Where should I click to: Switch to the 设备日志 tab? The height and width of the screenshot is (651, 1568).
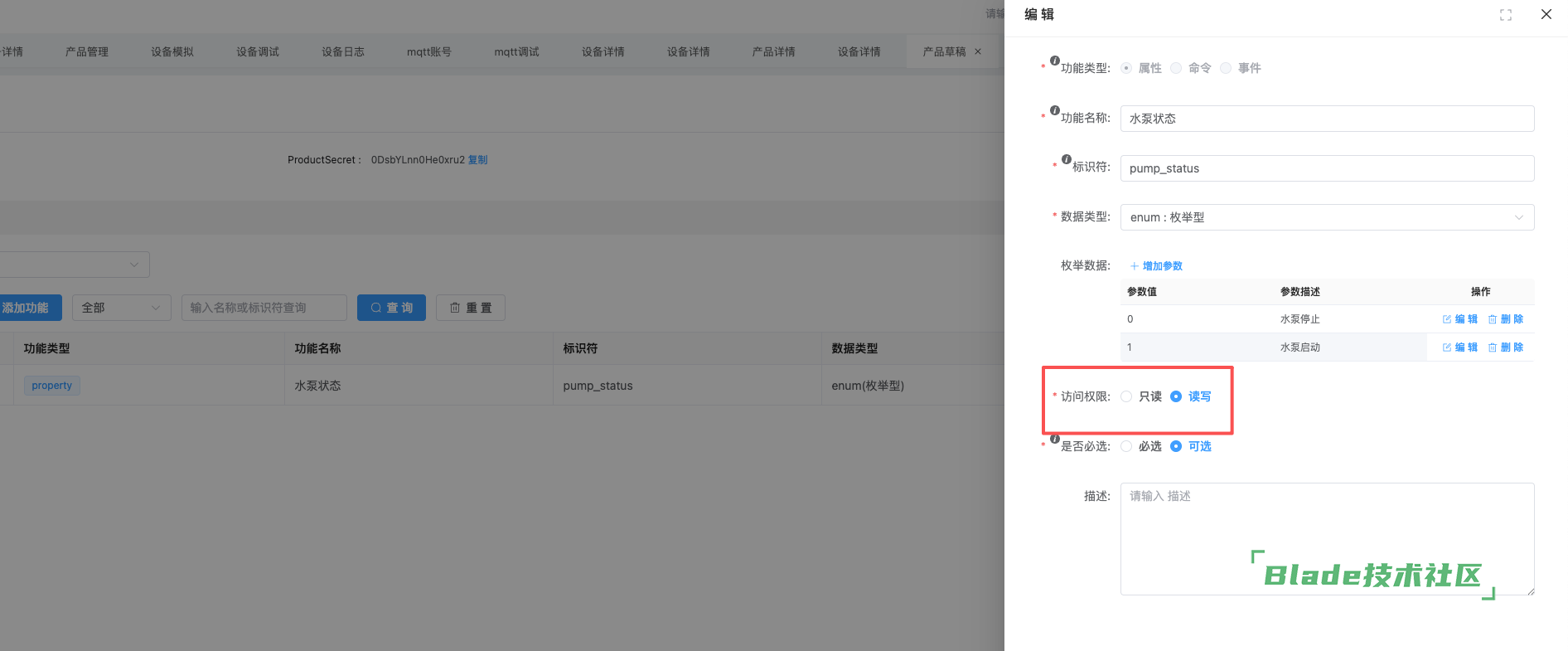coord(342,51)
